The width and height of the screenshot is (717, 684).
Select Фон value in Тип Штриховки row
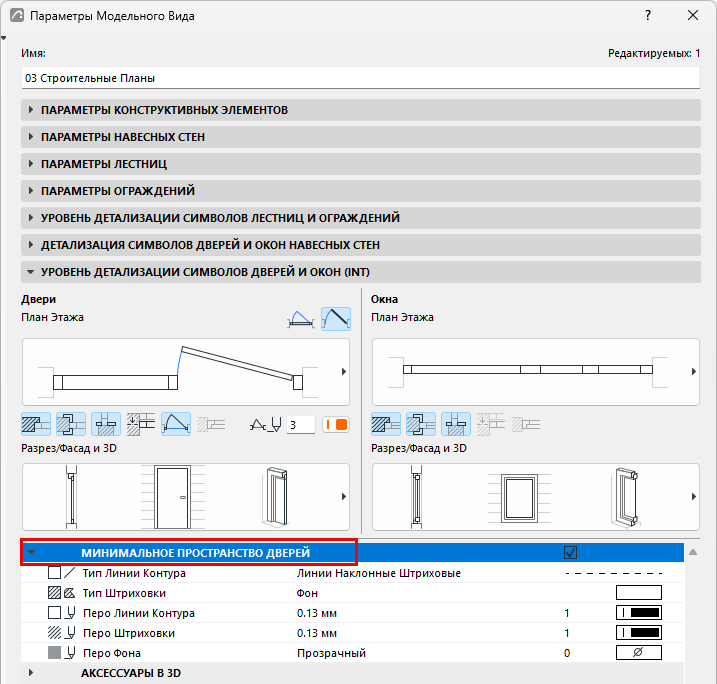[x=307, y=593]
